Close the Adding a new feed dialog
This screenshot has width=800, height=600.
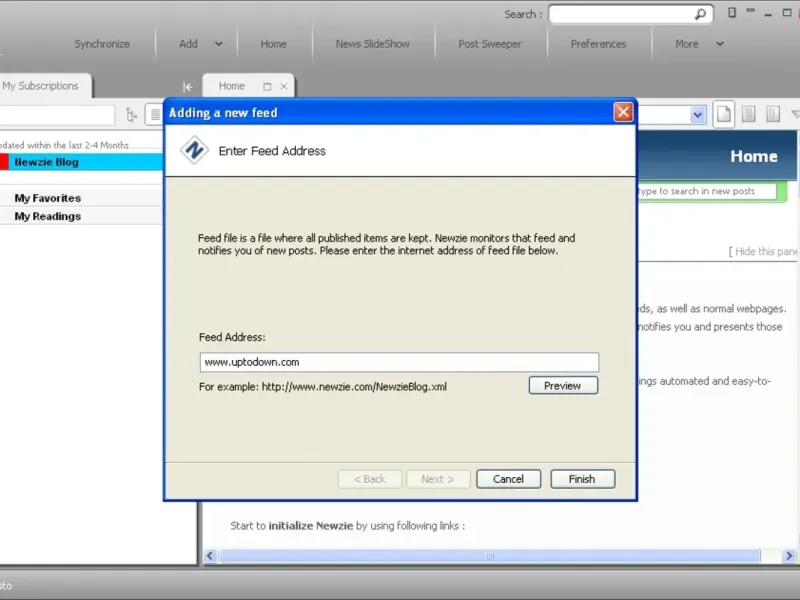623,112
